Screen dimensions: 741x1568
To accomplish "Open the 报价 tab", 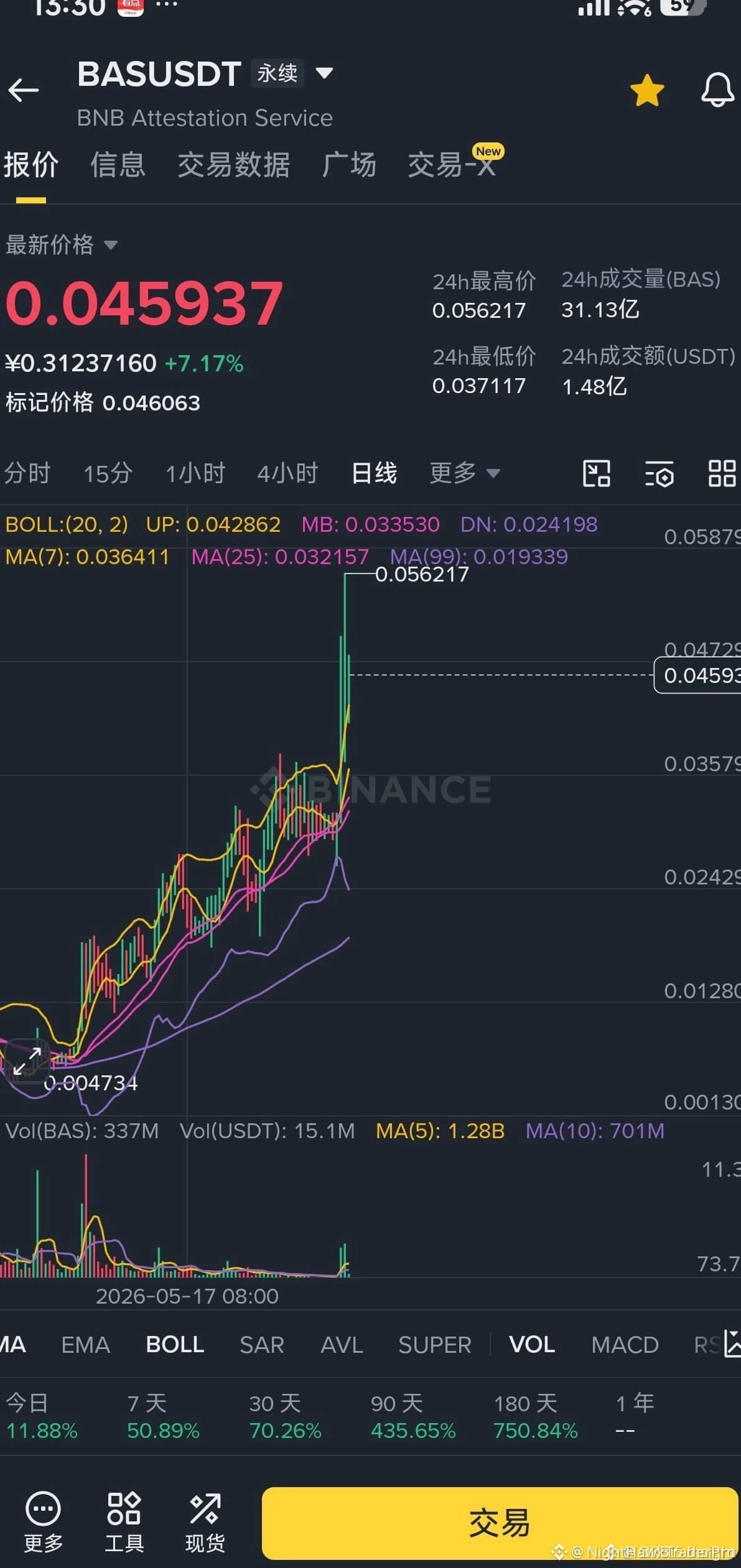I will pyautogui.click(x=30, y=165).
